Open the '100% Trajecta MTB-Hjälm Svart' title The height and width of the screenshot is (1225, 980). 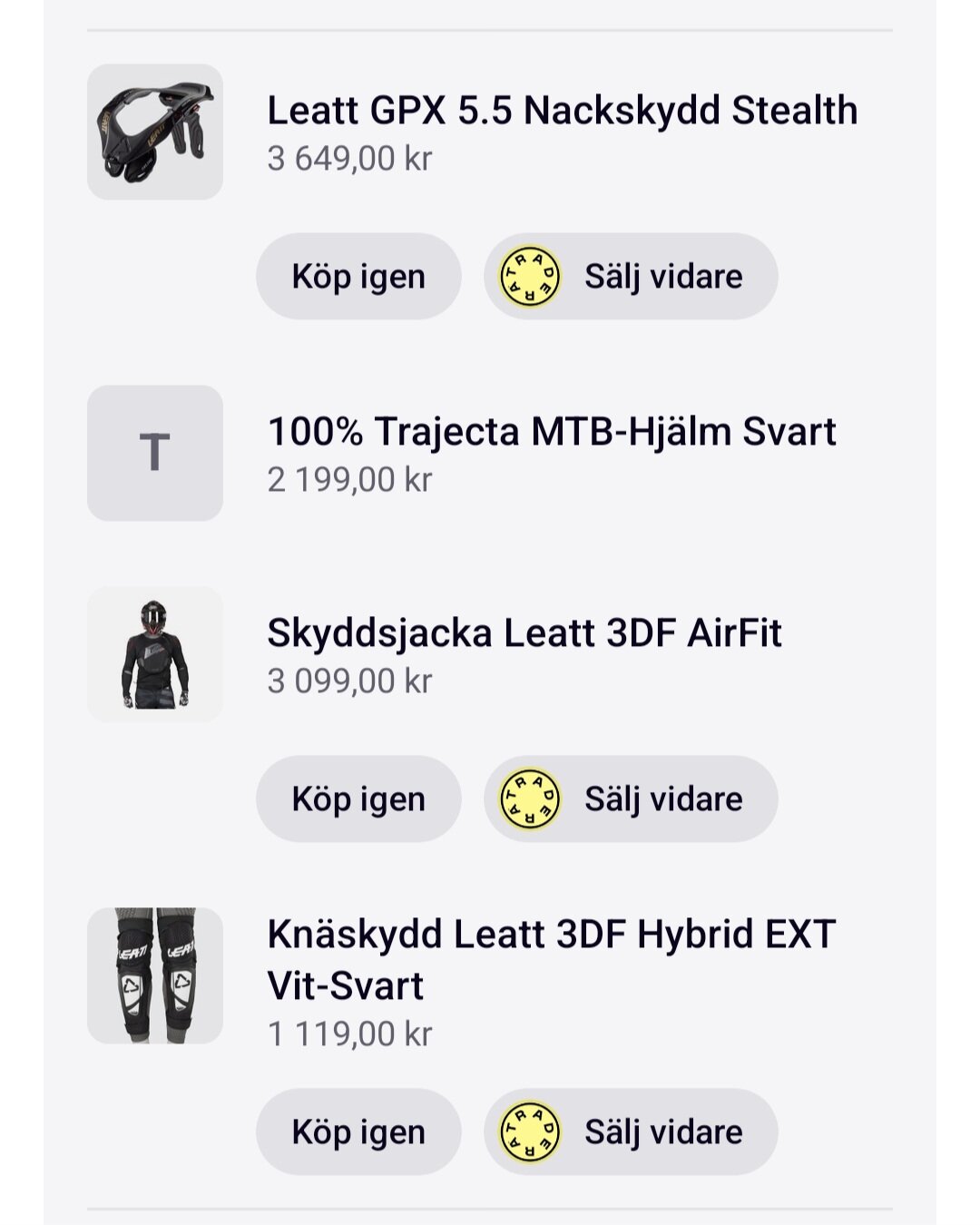(x=551, y=432)
